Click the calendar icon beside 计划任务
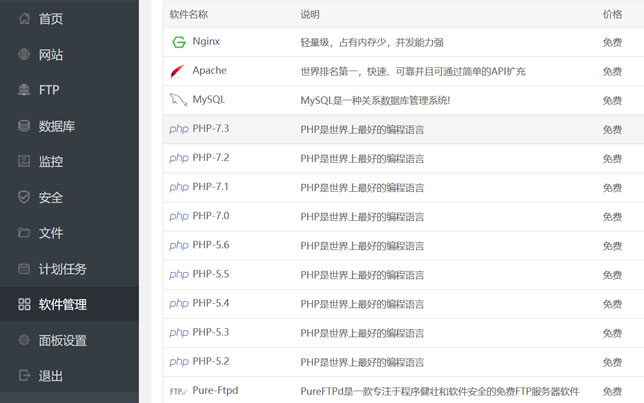The width and height of the screenshot is (644, 403). [x=24, y=269]
